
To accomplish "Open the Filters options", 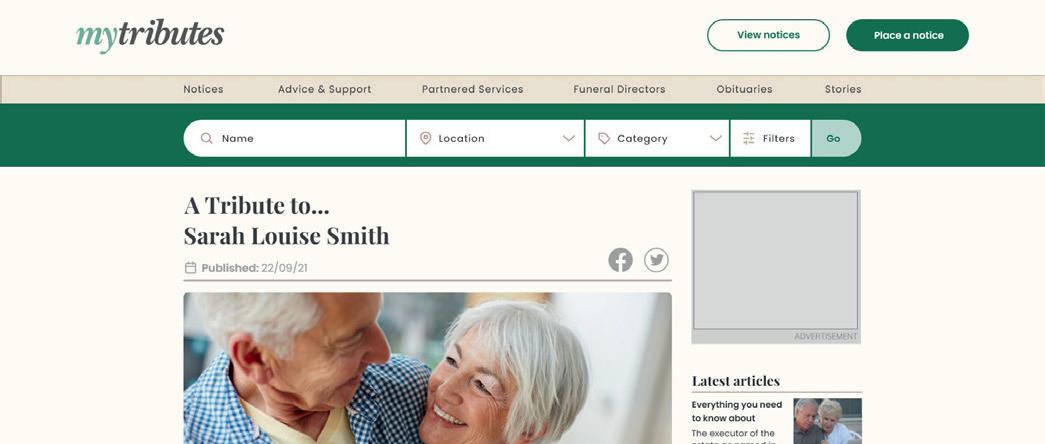I will pyautogui.click(x=770, y=138).
